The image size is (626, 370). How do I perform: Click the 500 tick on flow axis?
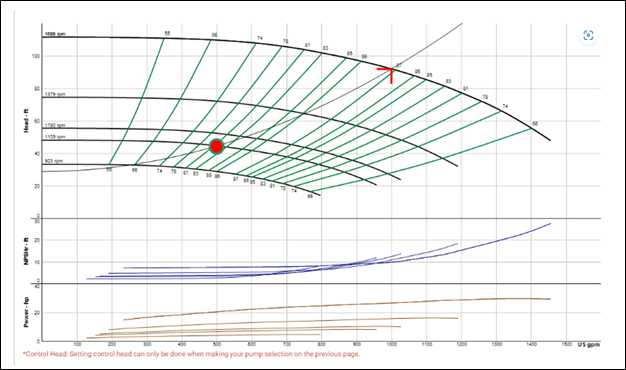pyautogui.click(x=217, y=344)
